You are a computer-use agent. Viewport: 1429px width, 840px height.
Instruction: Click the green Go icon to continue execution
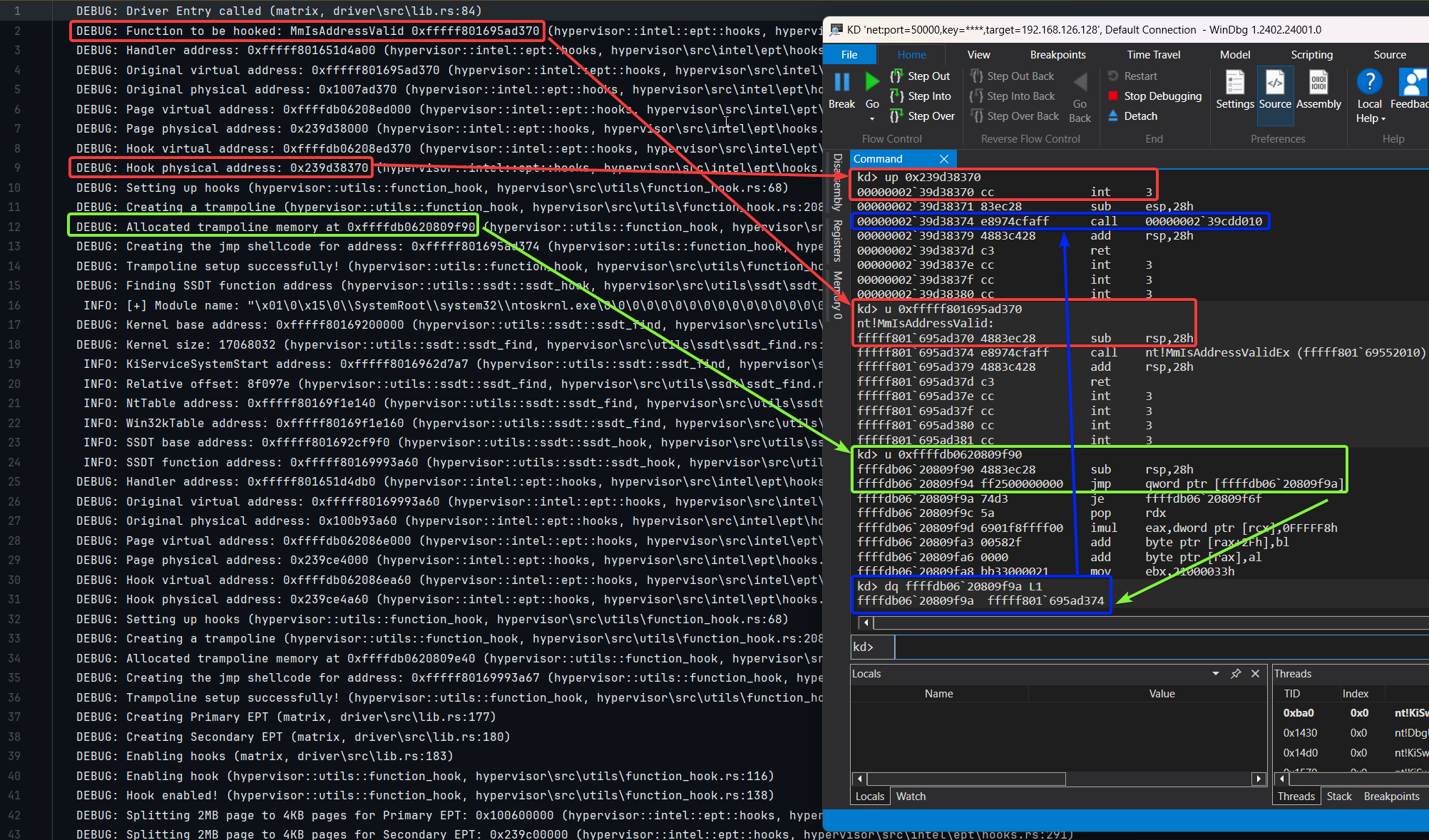point(871,82)
